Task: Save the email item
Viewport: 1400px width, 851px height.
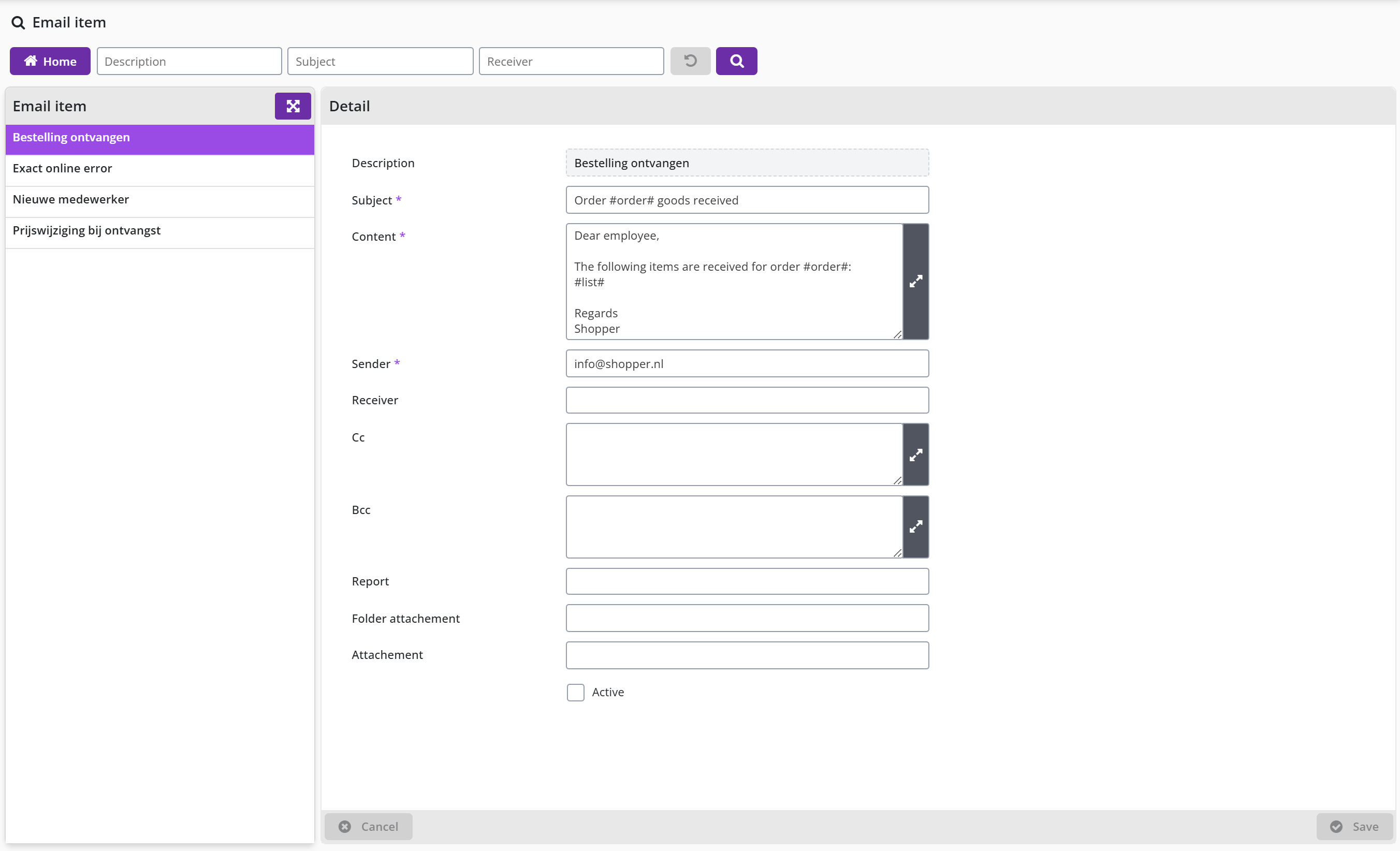Action: [1354, 827]
